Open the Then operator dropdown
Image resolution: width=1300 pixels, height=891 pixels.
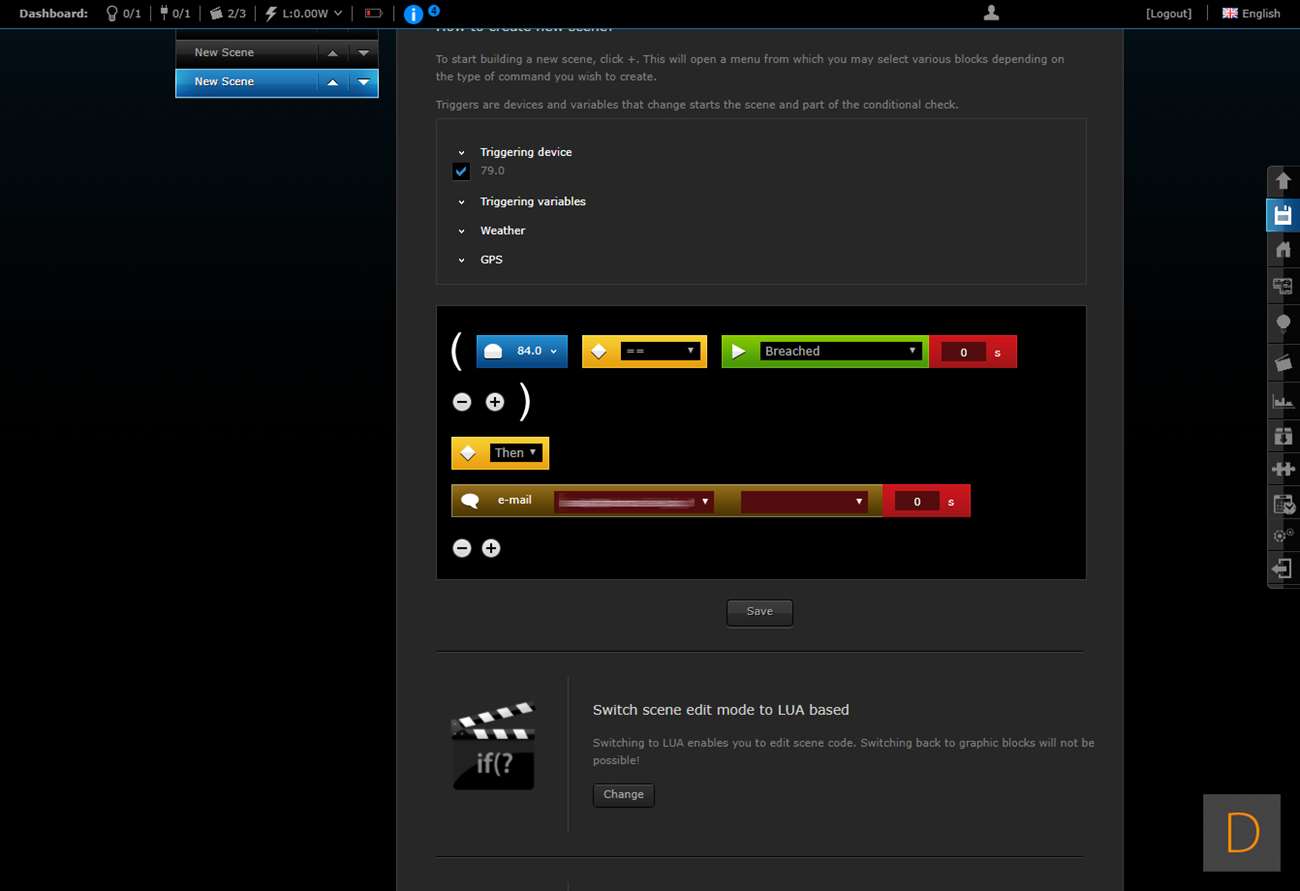tap(515, 453)
